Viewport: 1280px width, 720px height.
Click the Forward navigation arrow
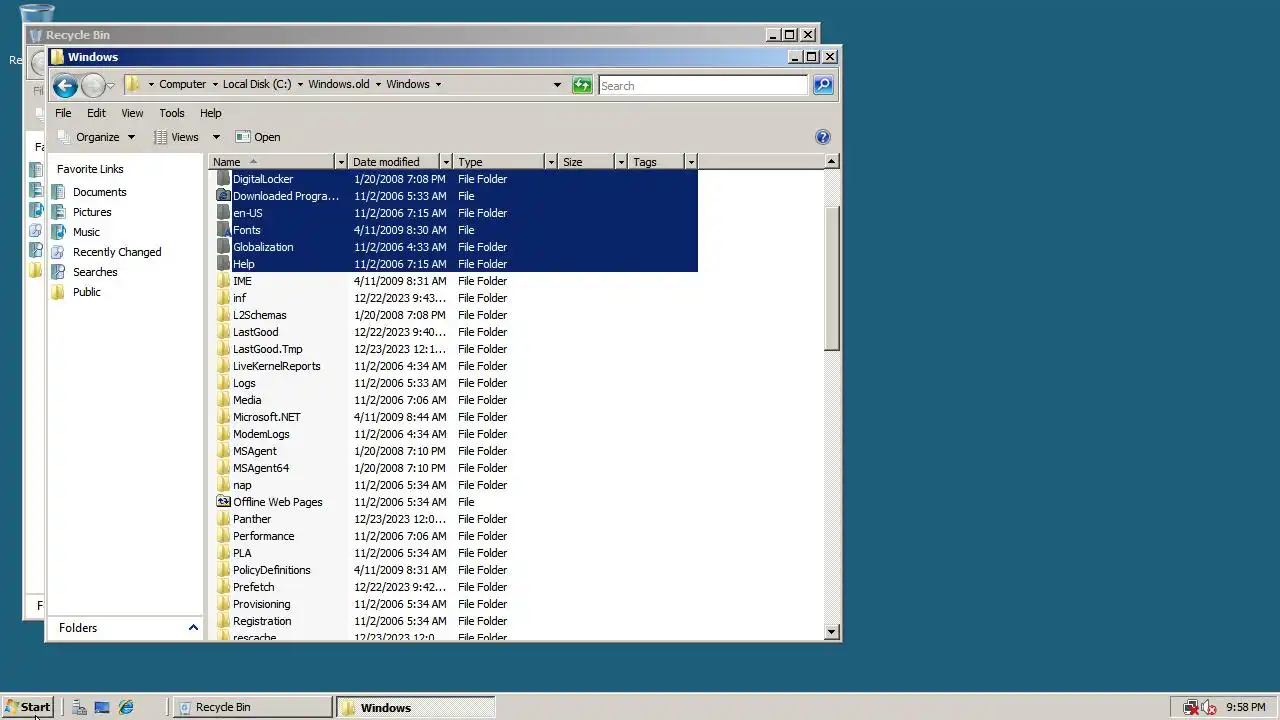93,85
